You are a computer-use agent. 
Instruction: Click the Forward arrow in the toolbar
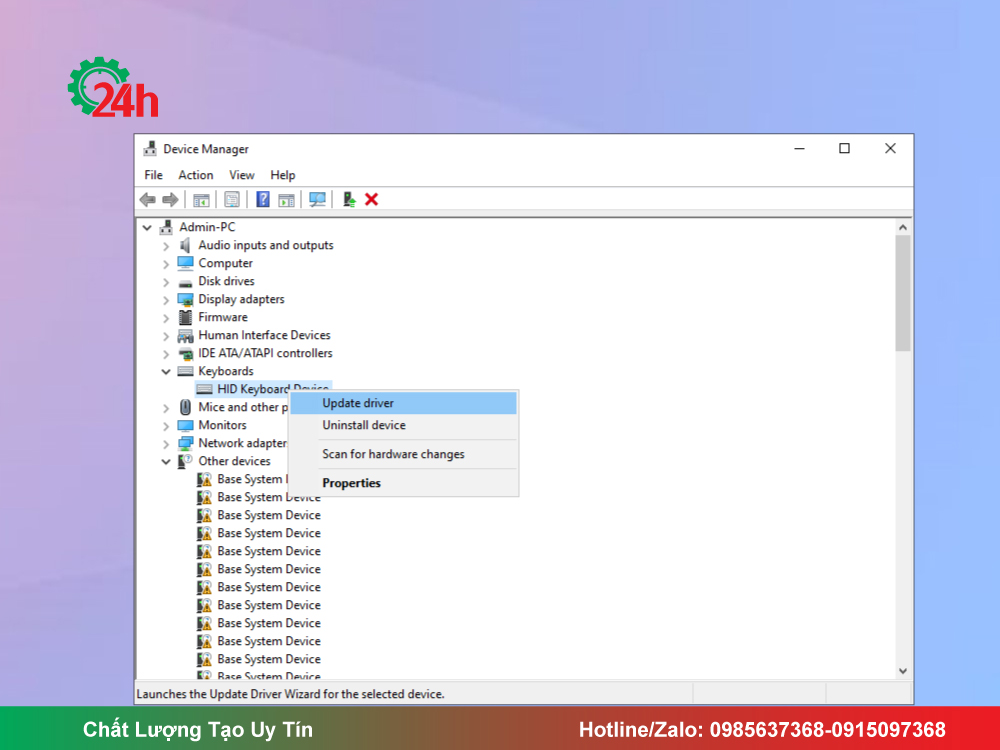(x=170, y=200)
